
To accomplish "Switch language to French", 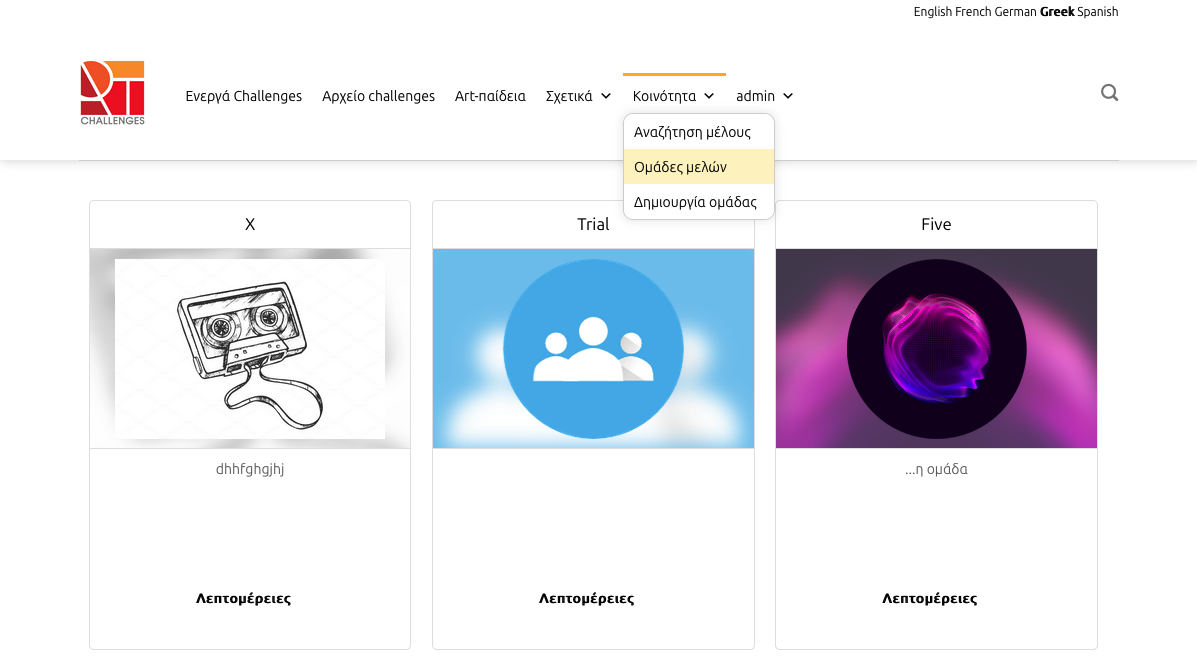I will coord(973,12).
